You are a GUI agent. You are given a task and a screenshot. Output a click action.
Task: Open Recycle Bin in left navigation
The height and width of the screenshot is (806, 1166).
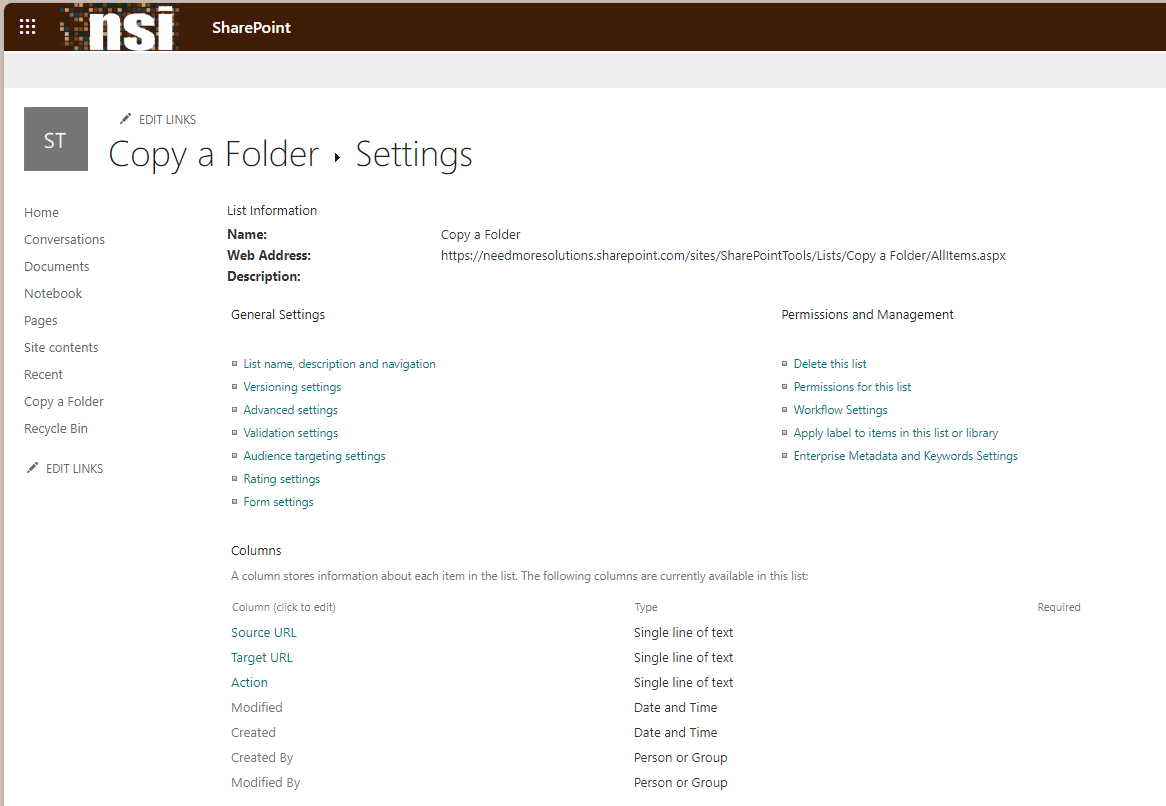click(56, 428)
